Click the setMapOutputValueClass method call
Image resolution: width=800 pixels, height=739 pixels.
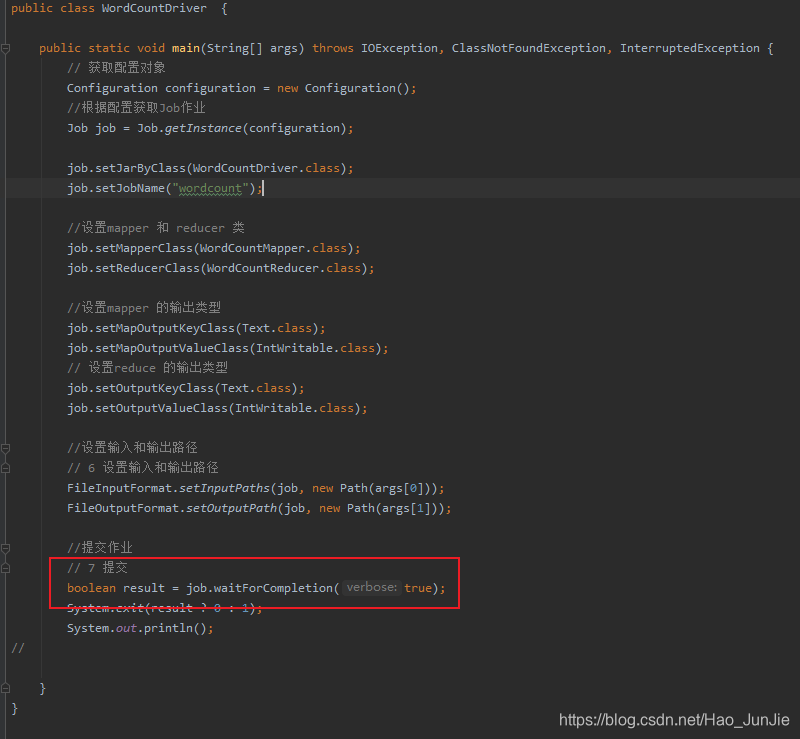point(172,348)
